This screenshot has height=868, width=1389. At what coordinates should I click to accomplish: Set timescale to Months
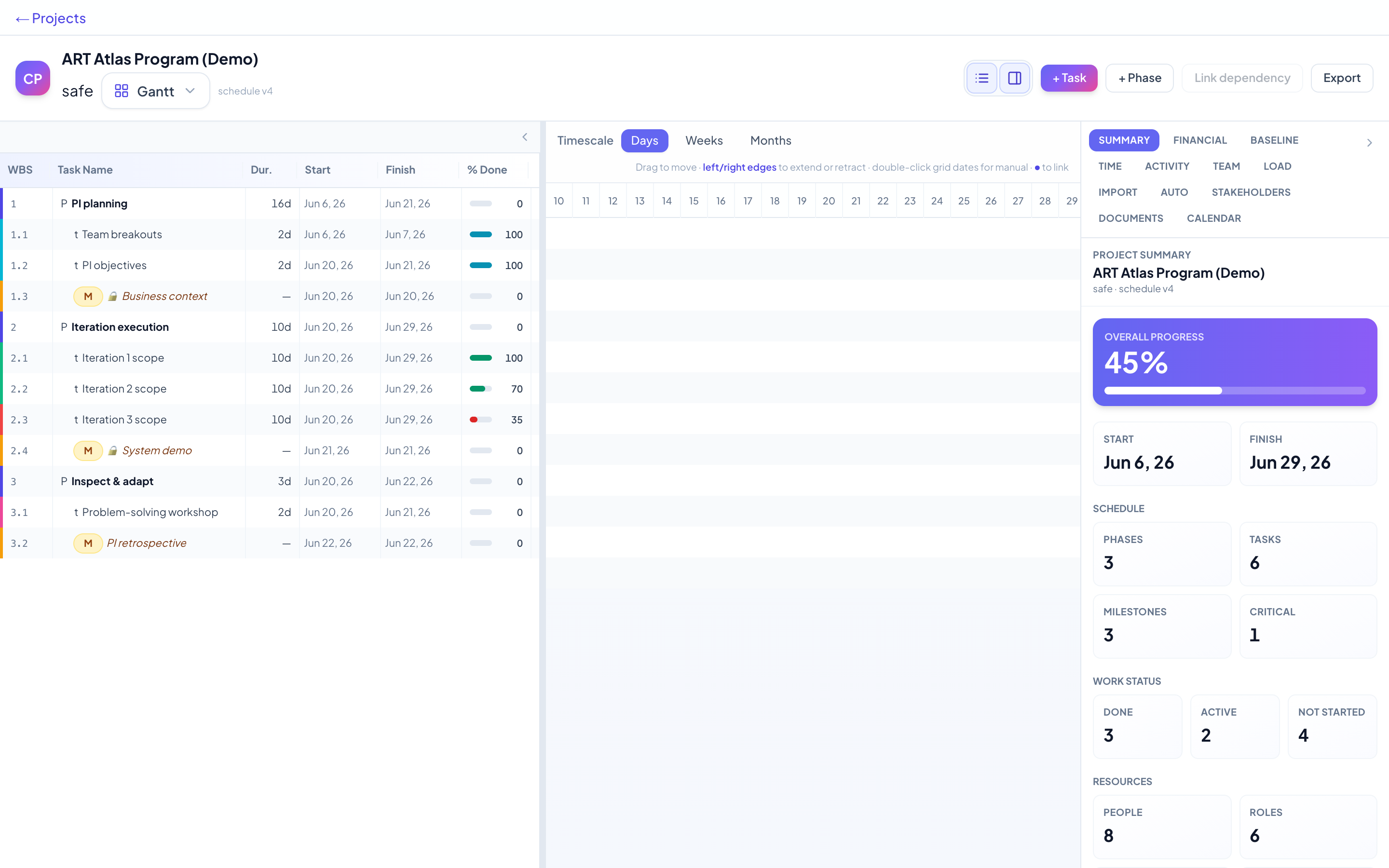770,141
